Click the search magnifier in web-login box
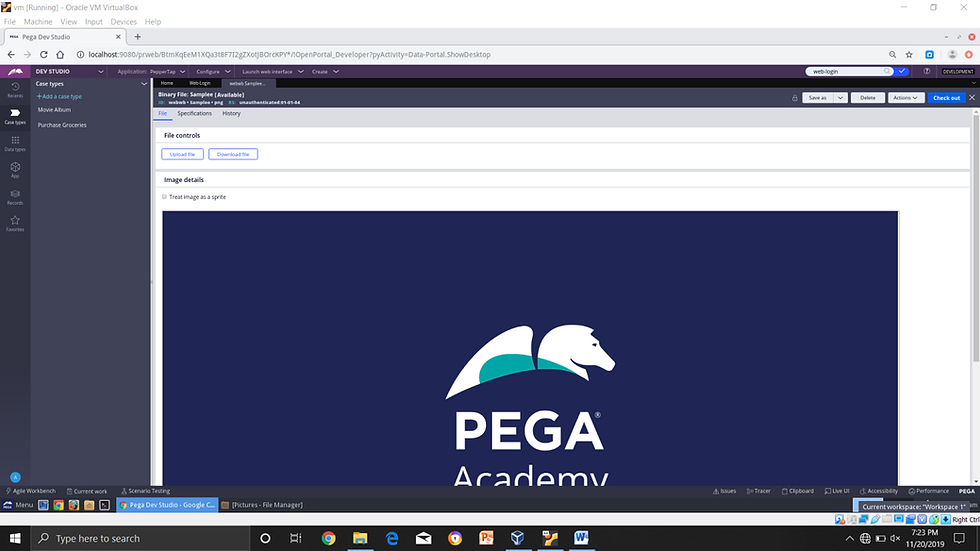This screenshot has height=551, width=980. tap(887, 71)
